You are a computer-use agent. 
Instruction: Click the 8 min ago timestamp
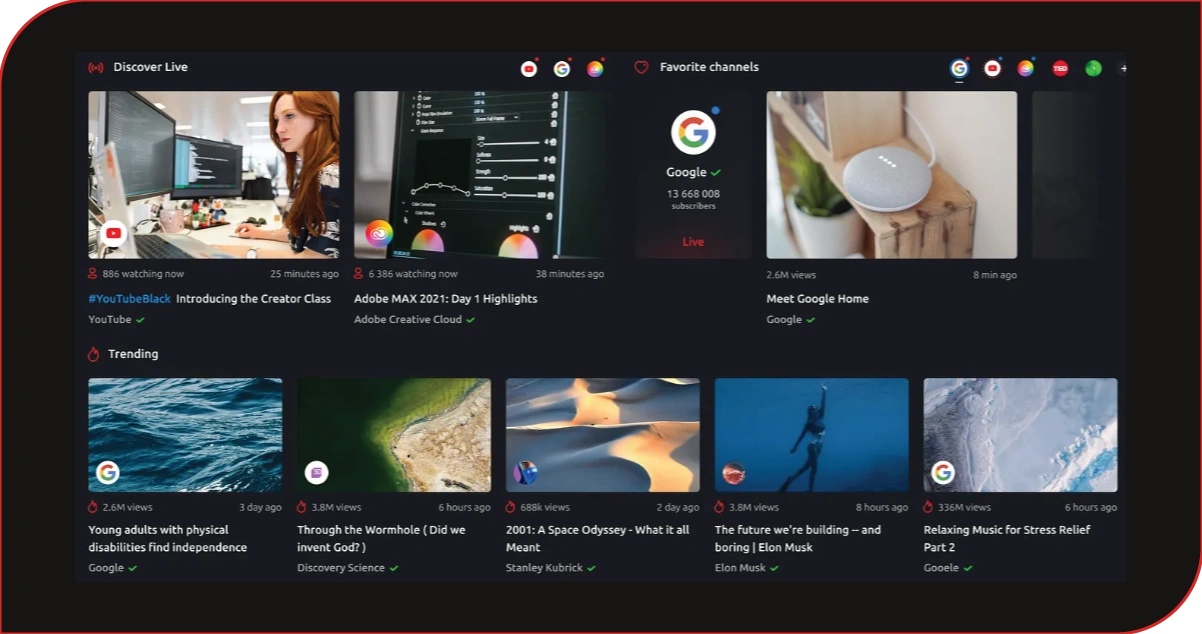point(995,275)
